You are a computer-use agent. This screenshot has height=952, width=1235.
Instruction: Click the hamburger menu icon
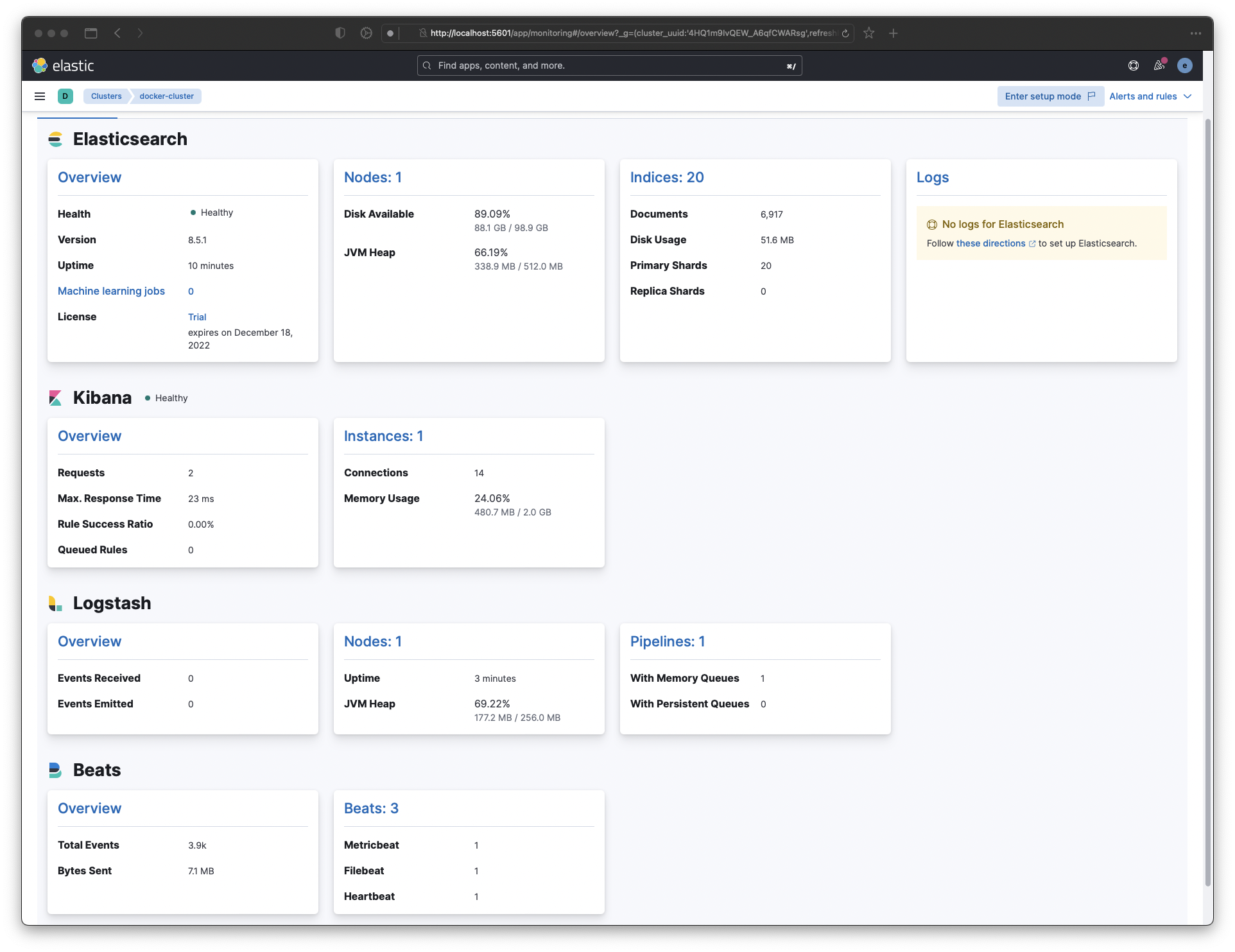point(40,96)
